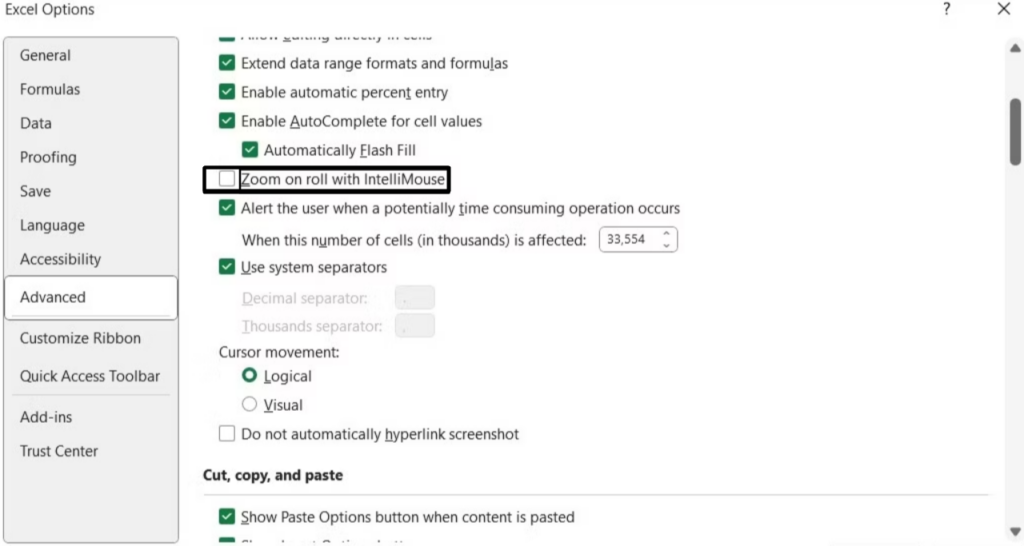This screenshot has width=1024, height=546.
Task: Click the scrollbar down arrow
Action: click(x=1015, y=532)
